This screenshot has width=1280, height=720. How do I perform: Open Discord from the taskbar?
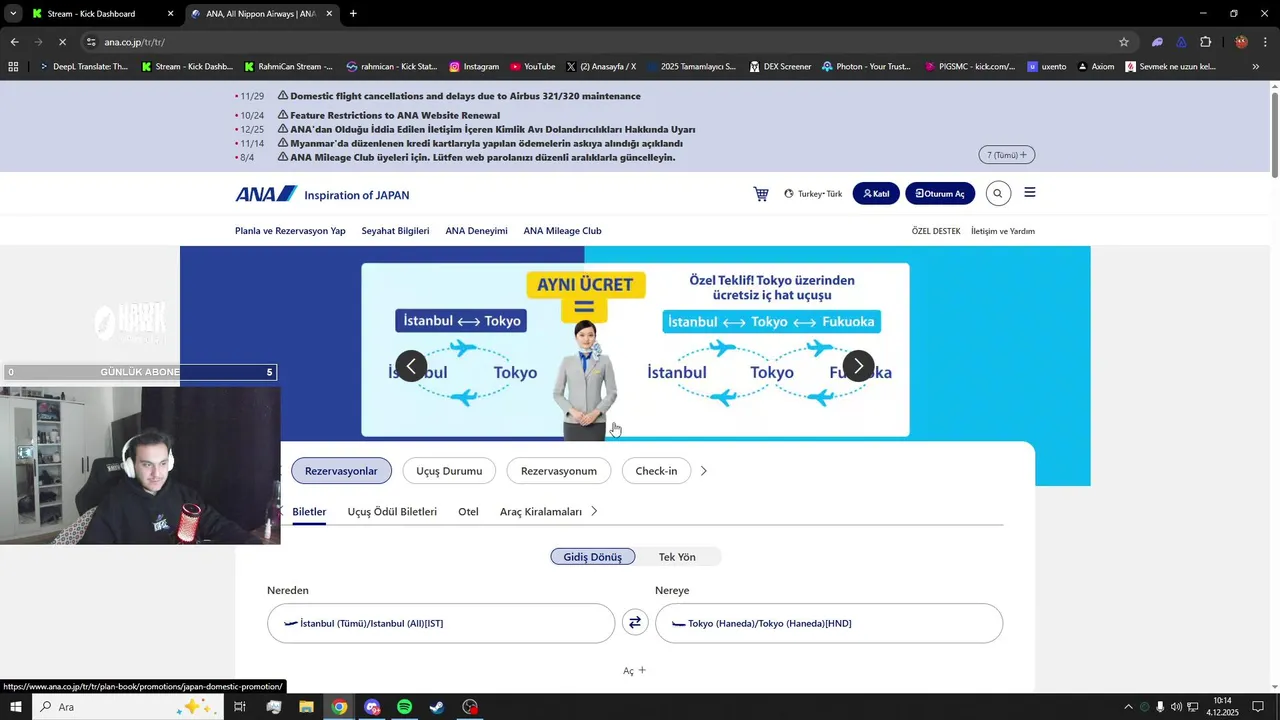pos(372,707)
